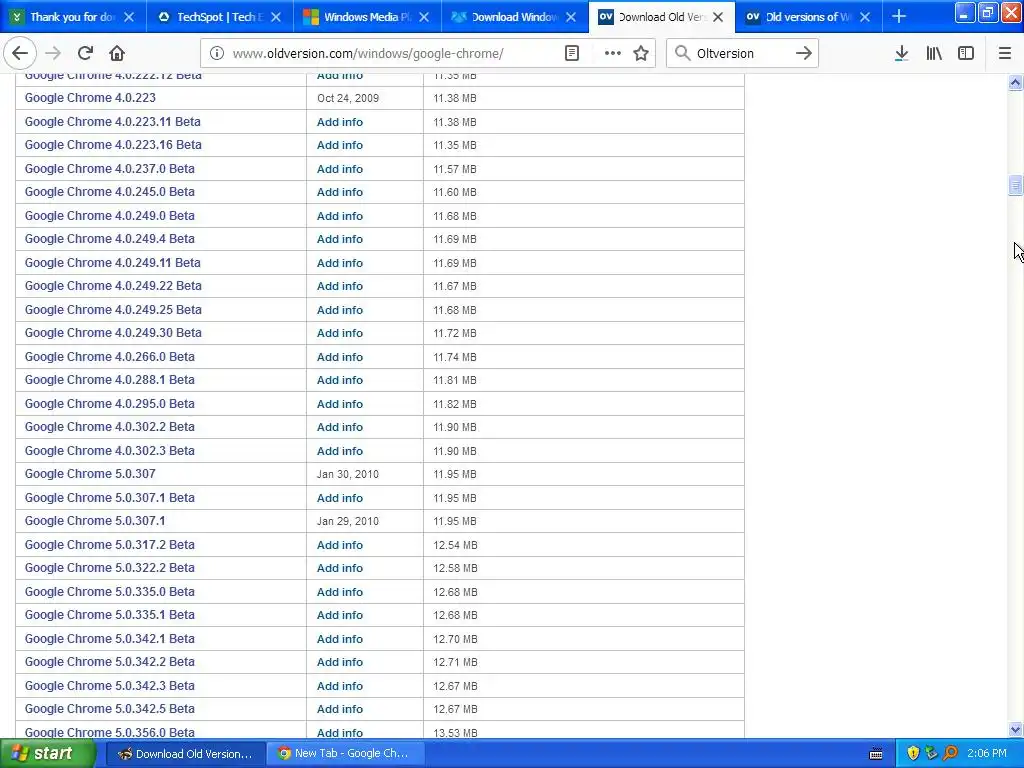Switch to Download Old Version taskbar window
Viewport: 1024px width, 768px height.
185,754
